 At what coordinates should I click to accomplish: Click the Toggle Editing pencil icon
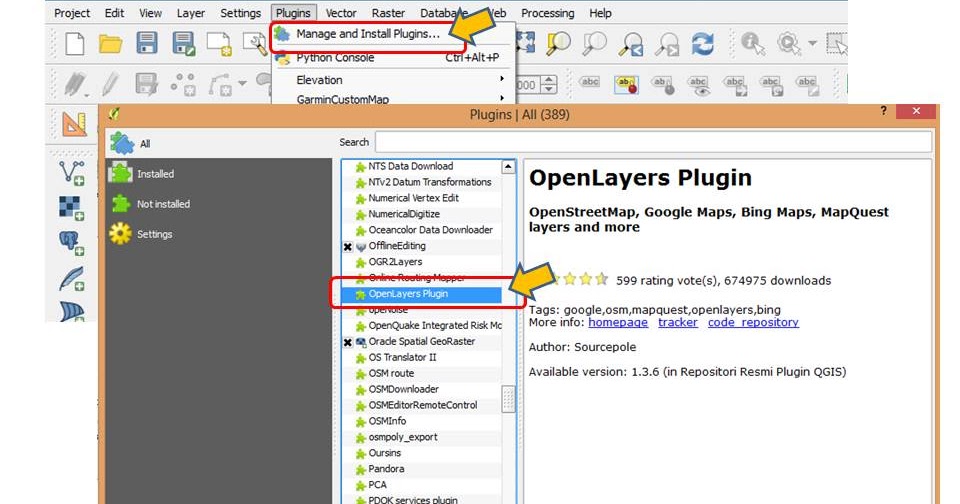coord(111,84)
